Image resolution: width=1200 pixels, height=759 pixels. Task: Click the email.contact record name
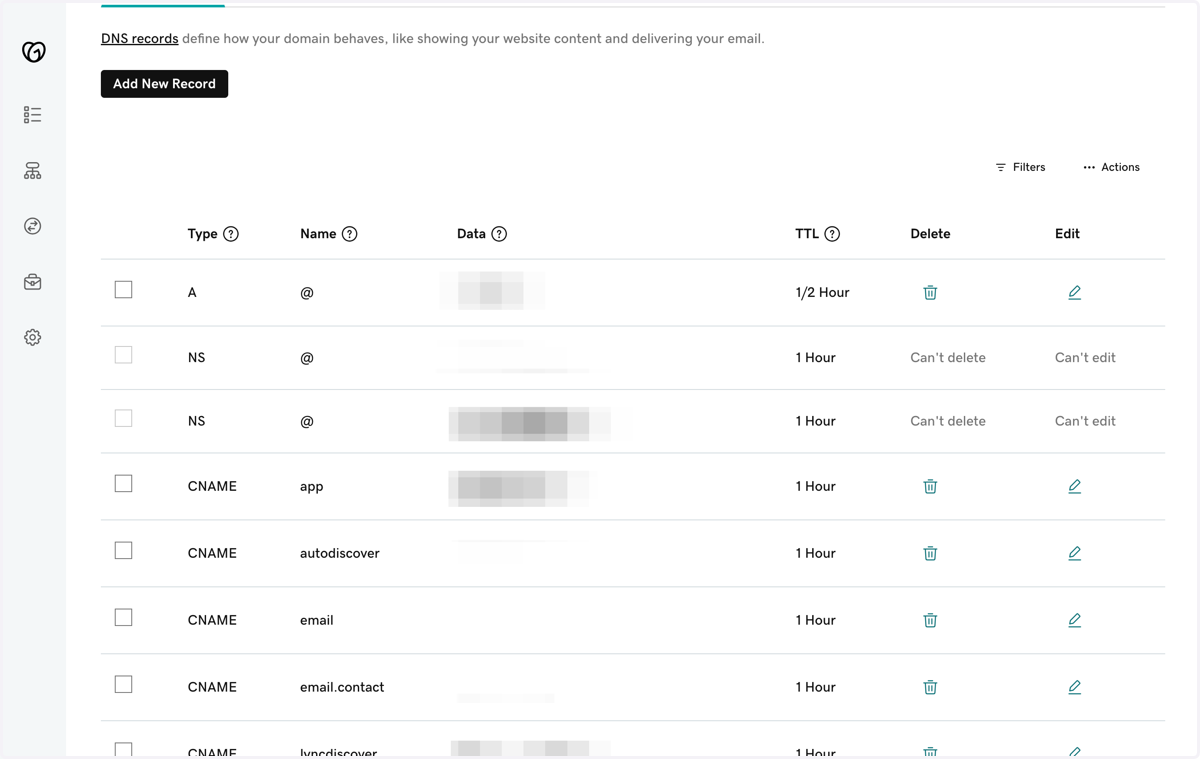[x=342, y=687]
